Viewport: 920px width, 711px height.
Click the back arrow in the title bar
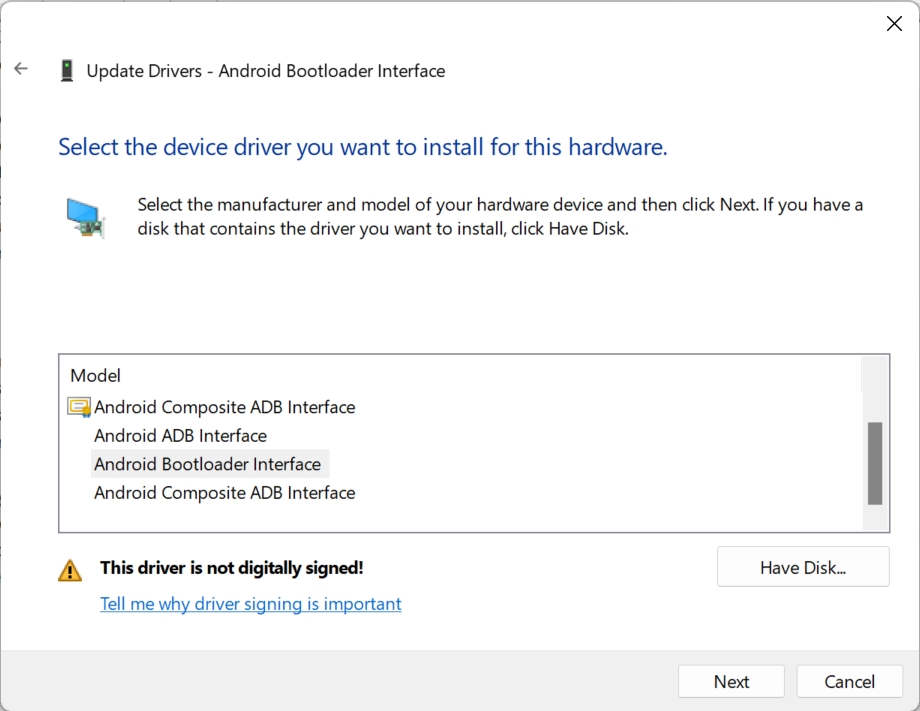click(x=21, y=70)
